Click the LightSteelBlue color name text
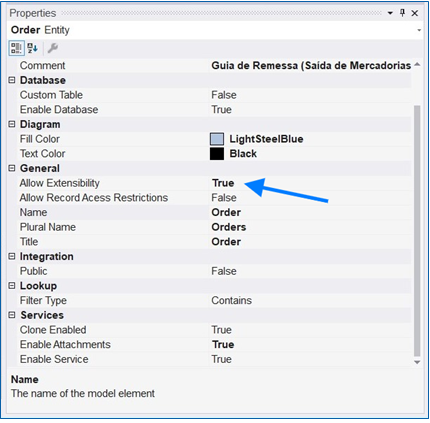430x423 pixels. (x=266, y=139)
